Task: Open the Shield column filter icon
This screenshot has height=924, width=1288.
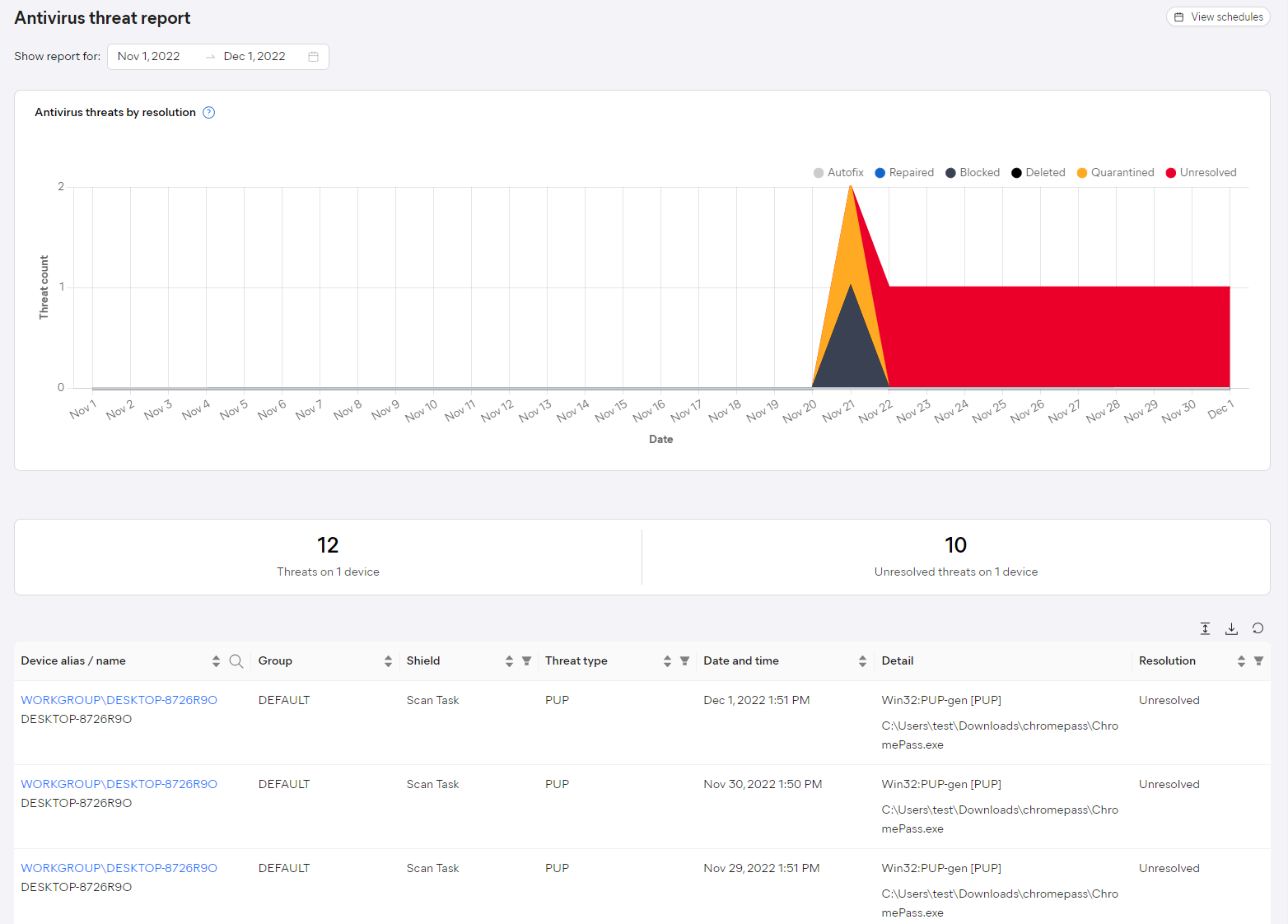Action: (527, 661)
